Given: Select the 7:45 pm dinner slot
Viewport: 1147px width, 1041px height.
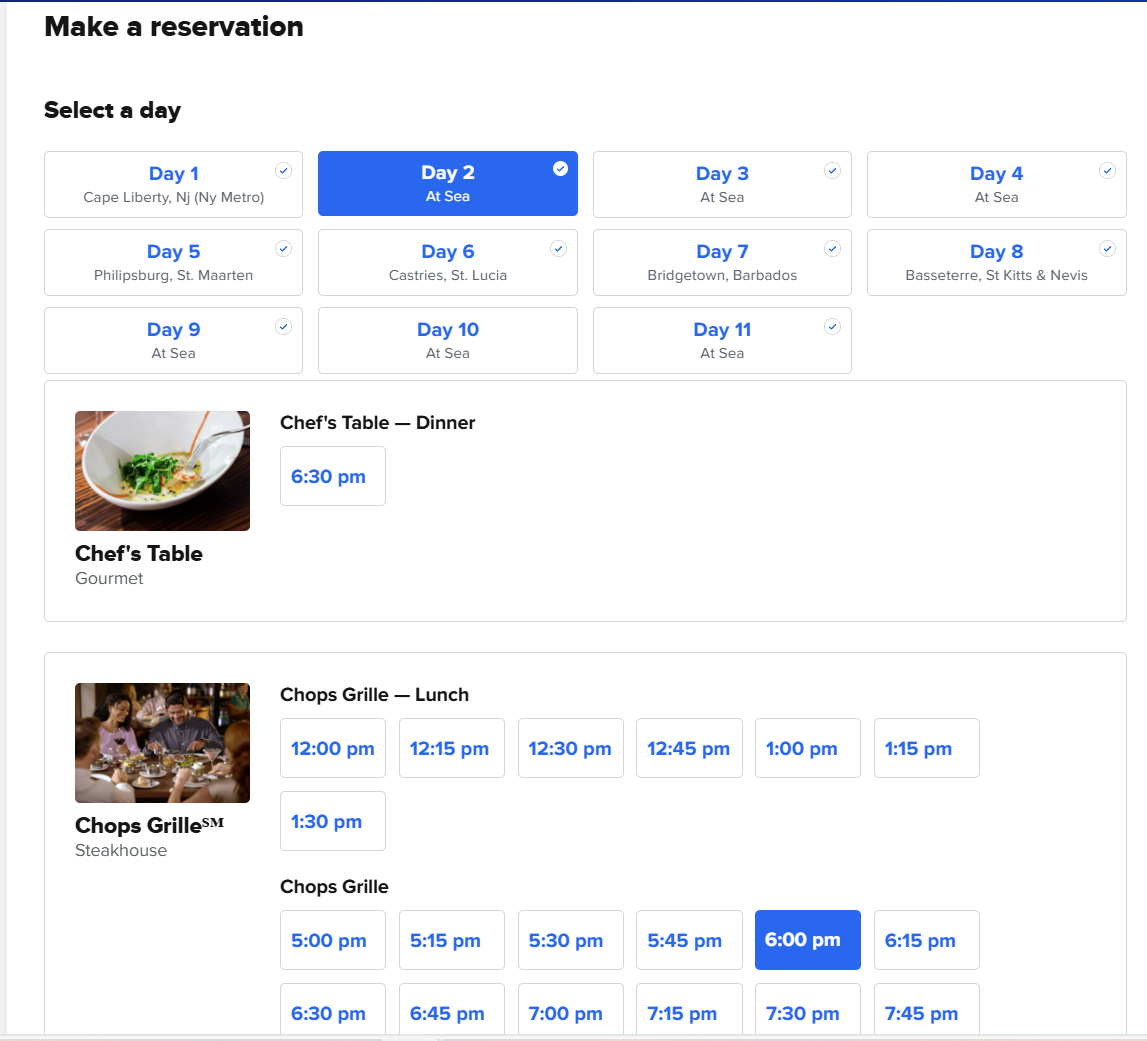Looking at the screenshot, I should pos(926,1013).
